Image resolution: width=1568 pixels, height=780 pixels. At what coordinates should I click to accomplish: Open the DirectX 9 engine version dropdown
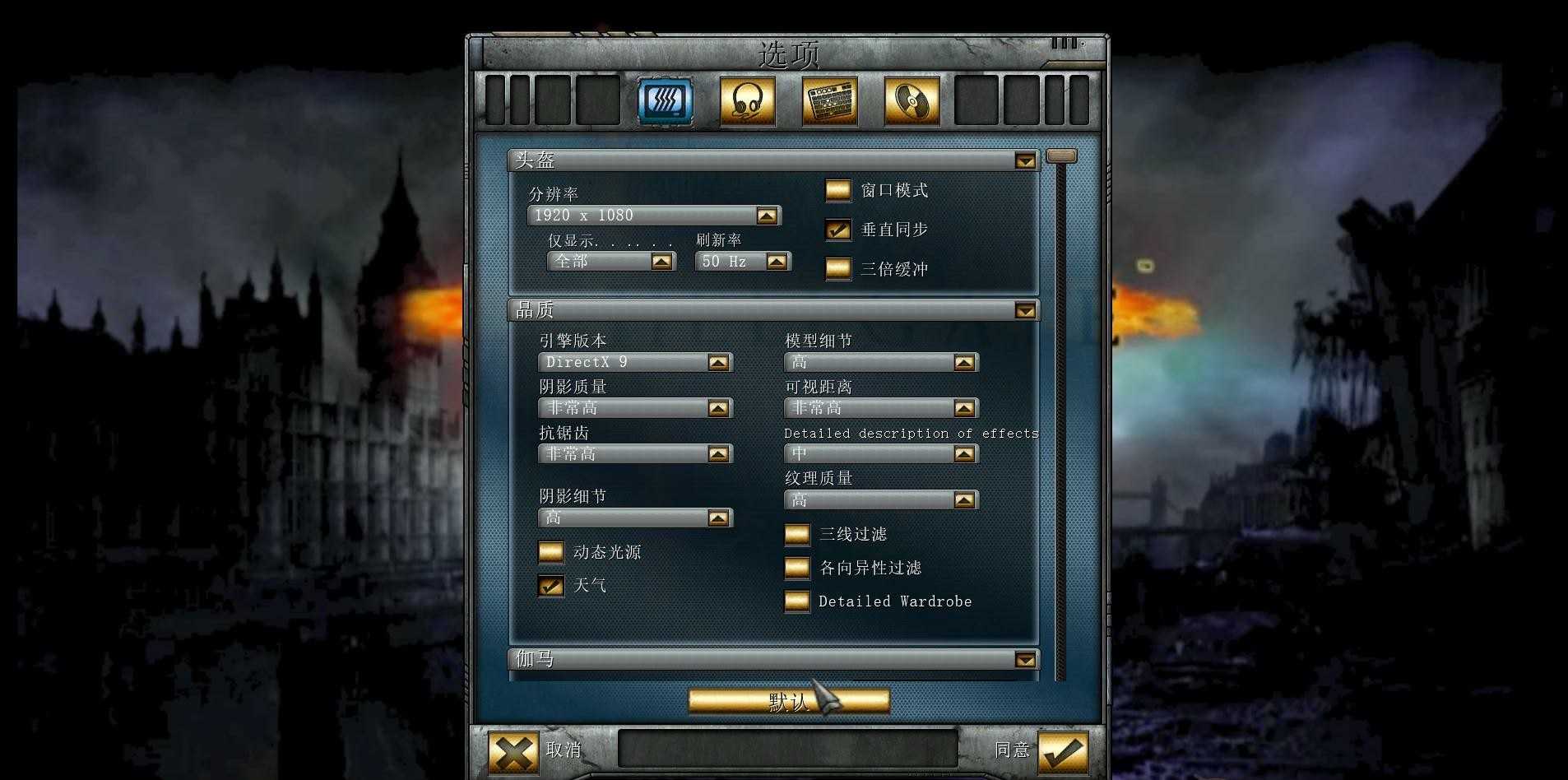click(635, 362)
